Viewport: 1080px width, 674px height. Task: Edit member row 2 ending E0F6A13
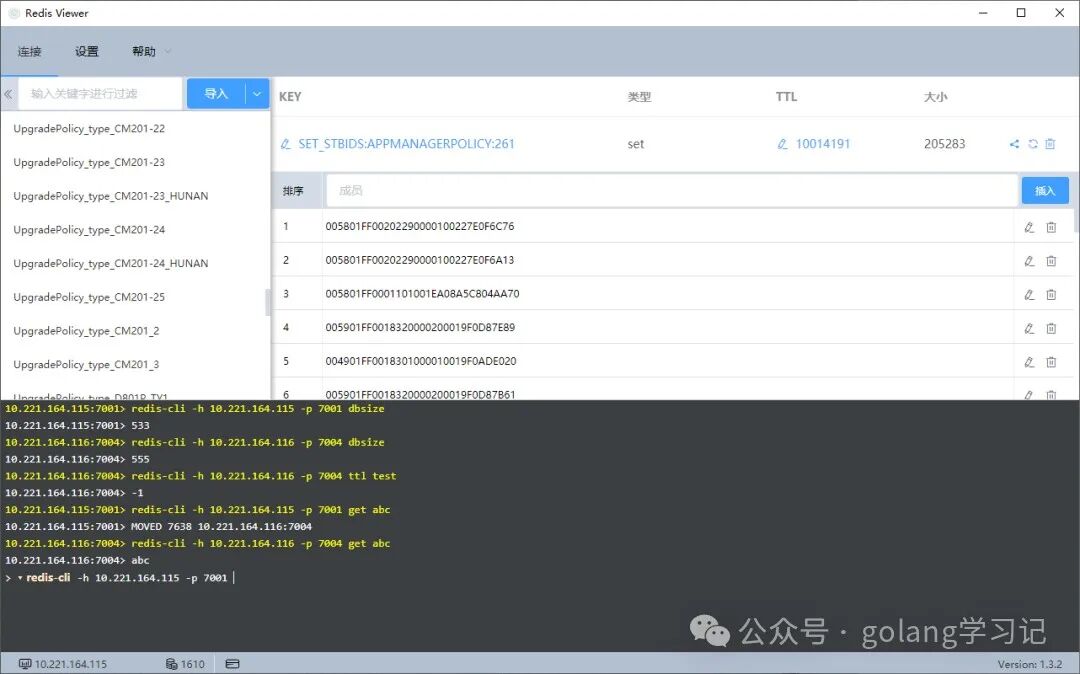tap(1029, 261)
